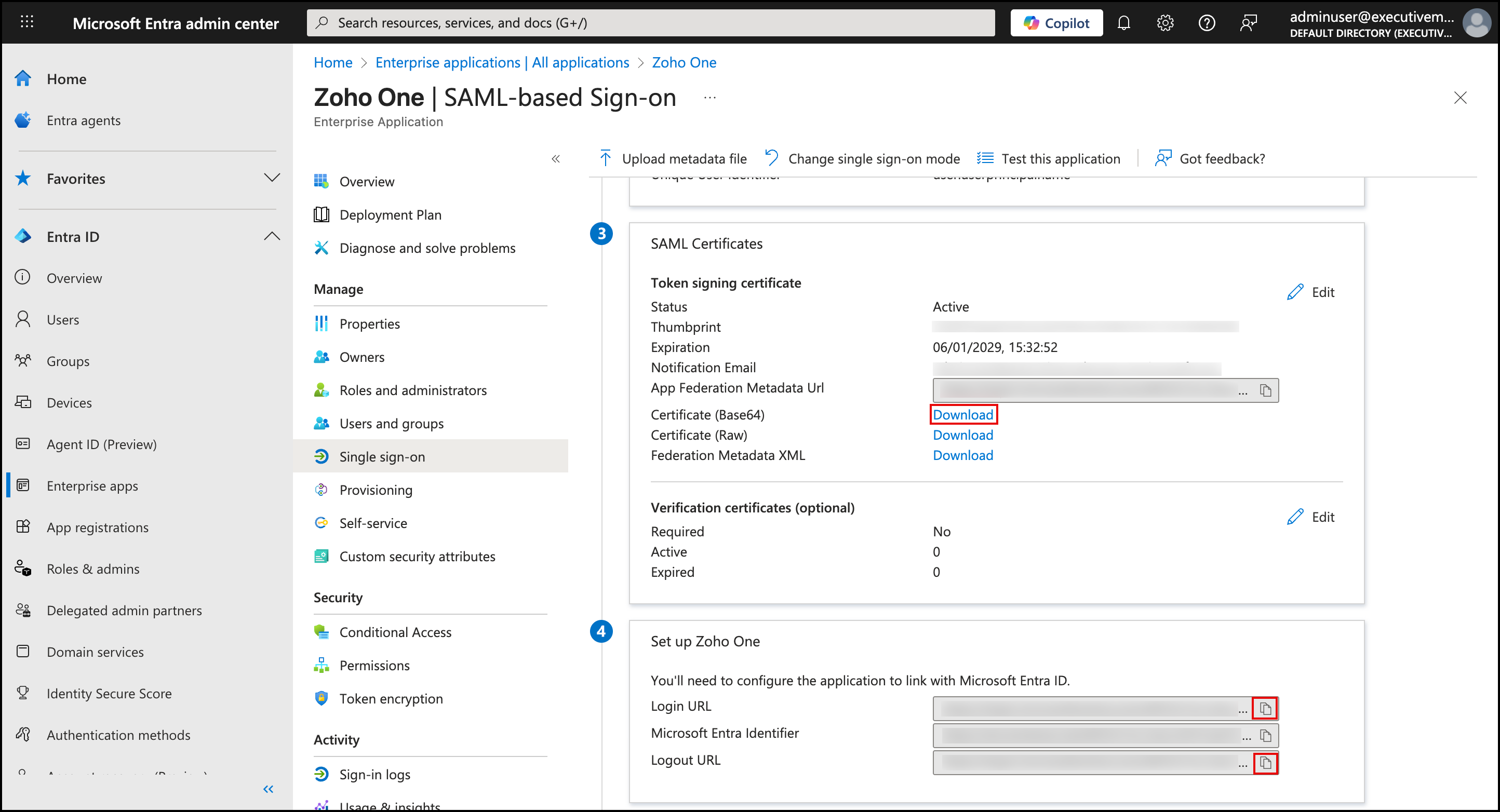The width and height of the screenshot is (1500, 812).
Task: Select Conditional Access under Security
Action: [395, 632]
